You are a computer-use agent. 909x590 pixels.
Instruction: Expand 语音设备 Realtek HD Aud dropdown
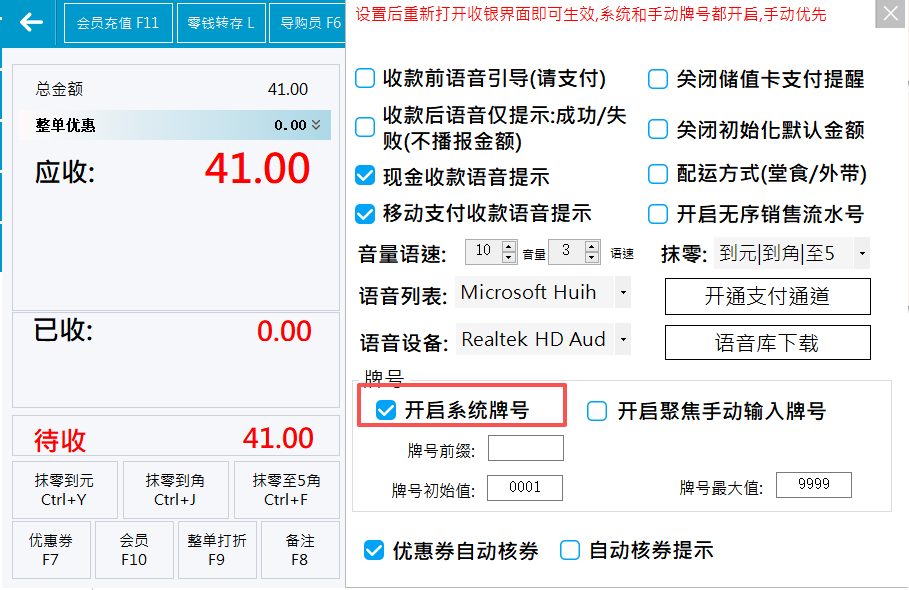point(622,340)
